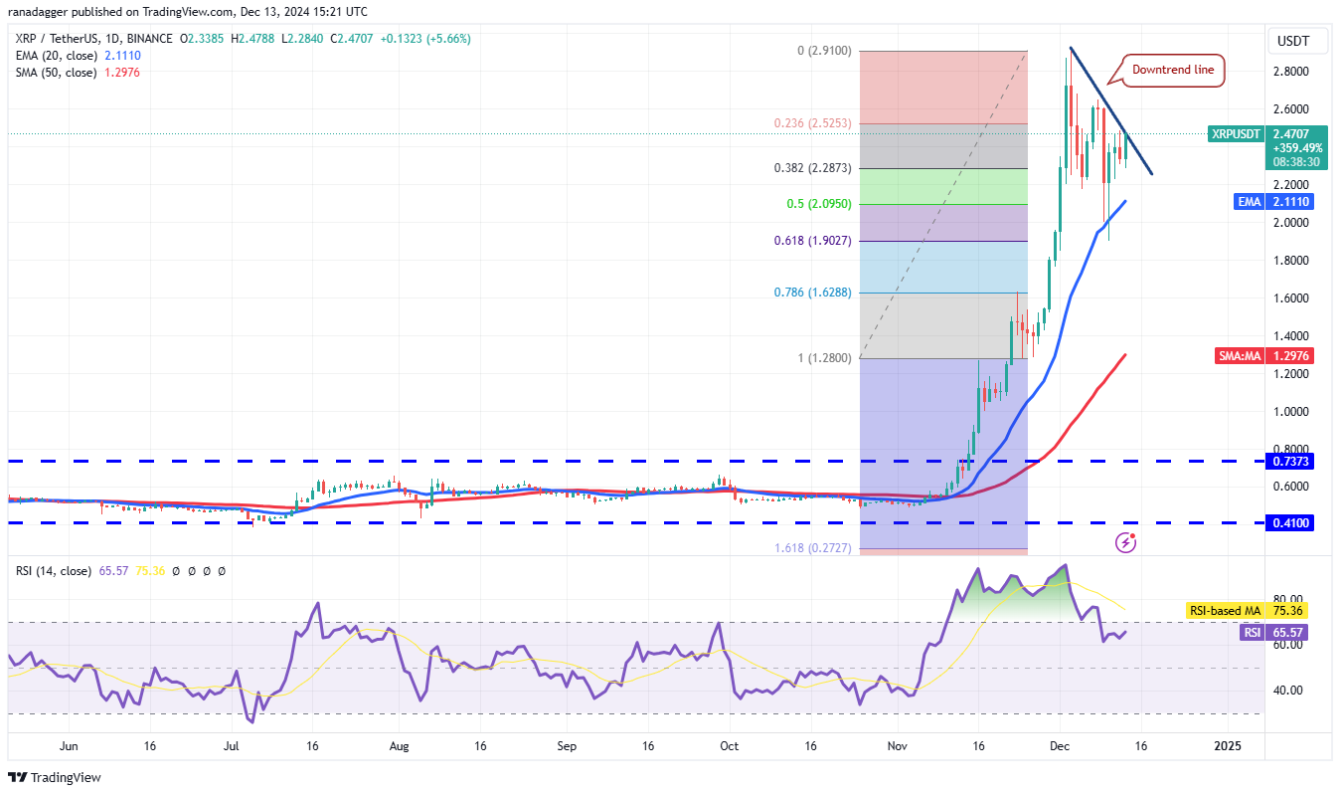
Task: Click the Sep label on time axis
Action: [567, 746]
